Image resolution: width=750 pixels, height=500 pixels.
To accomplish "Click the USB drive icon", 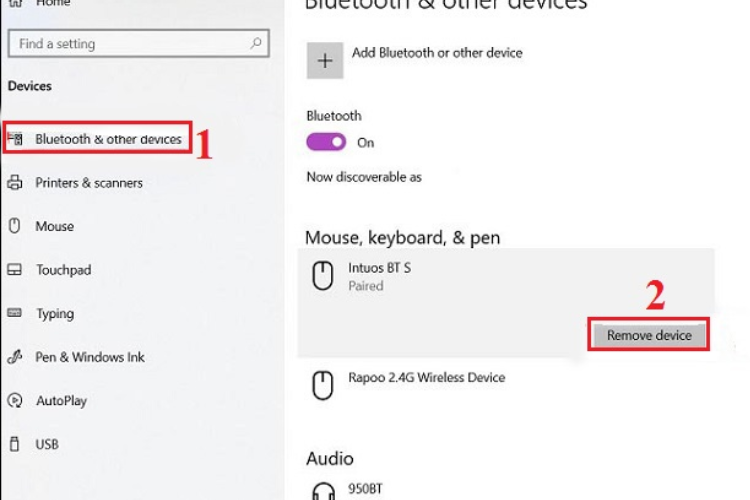I will click(x=15, y=444).
